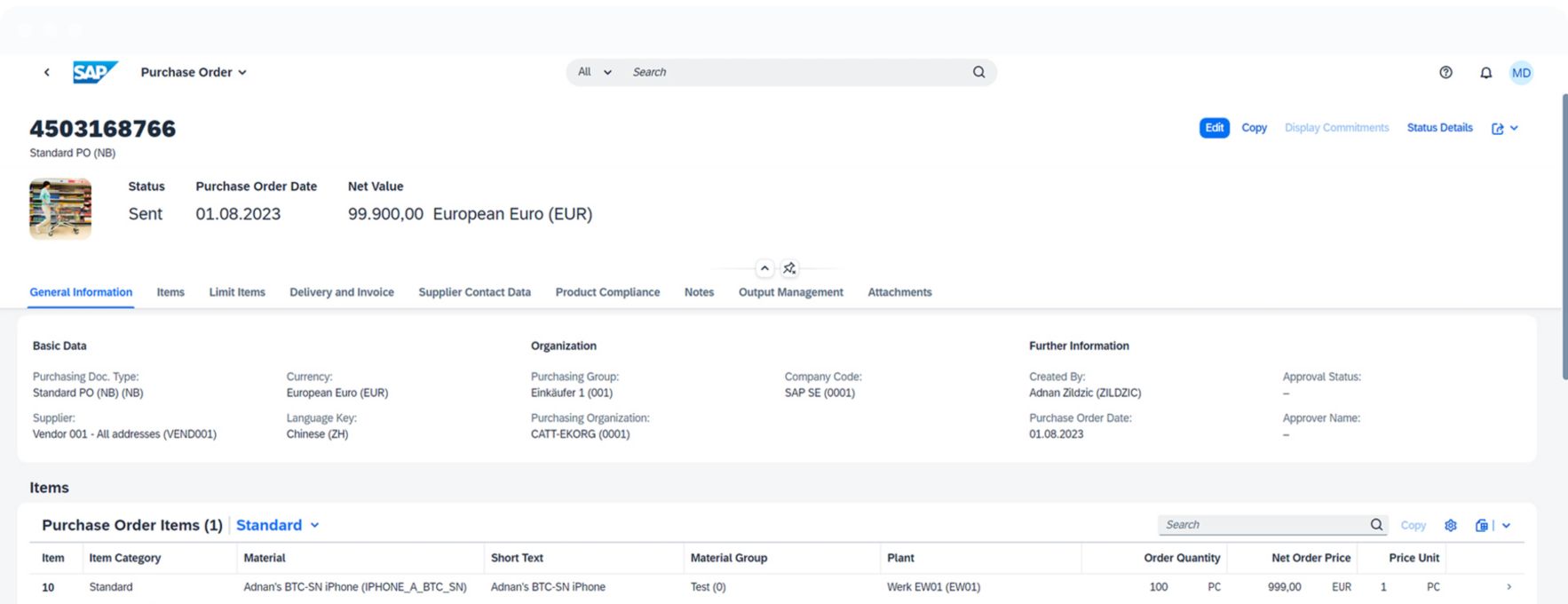Click the search magnifier in top bar
Image resolution: width=1568 pixels, height=604 pixels.
978,72
